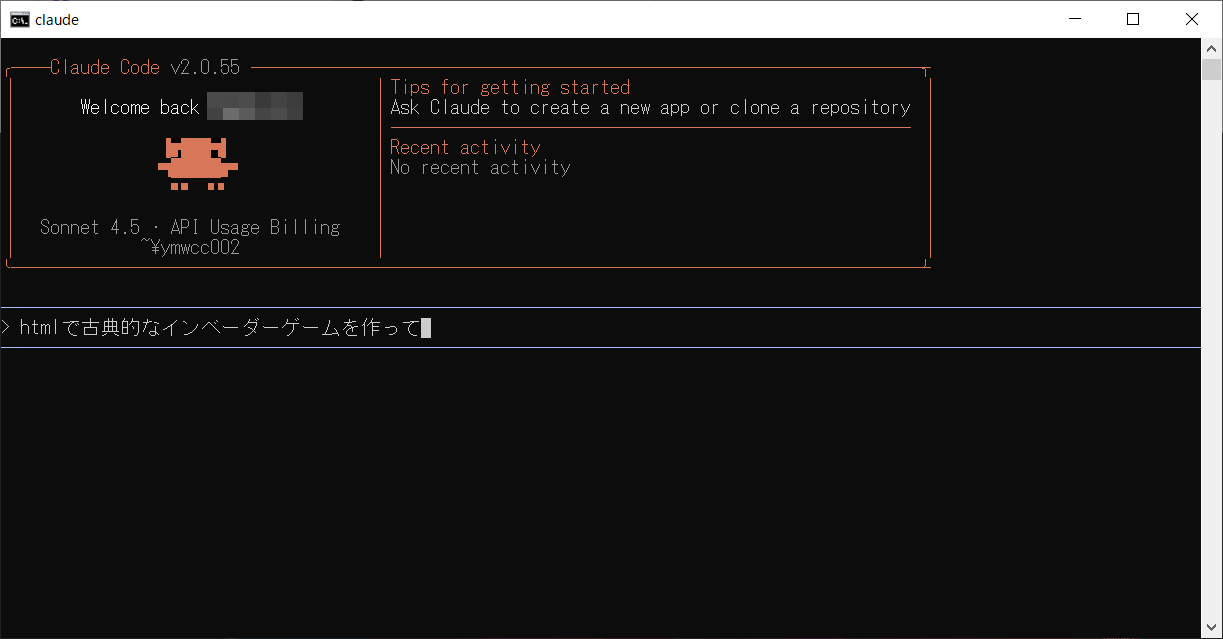Maximize the claude terminal window
The image size is (1223, 639).
(1133, 19)
